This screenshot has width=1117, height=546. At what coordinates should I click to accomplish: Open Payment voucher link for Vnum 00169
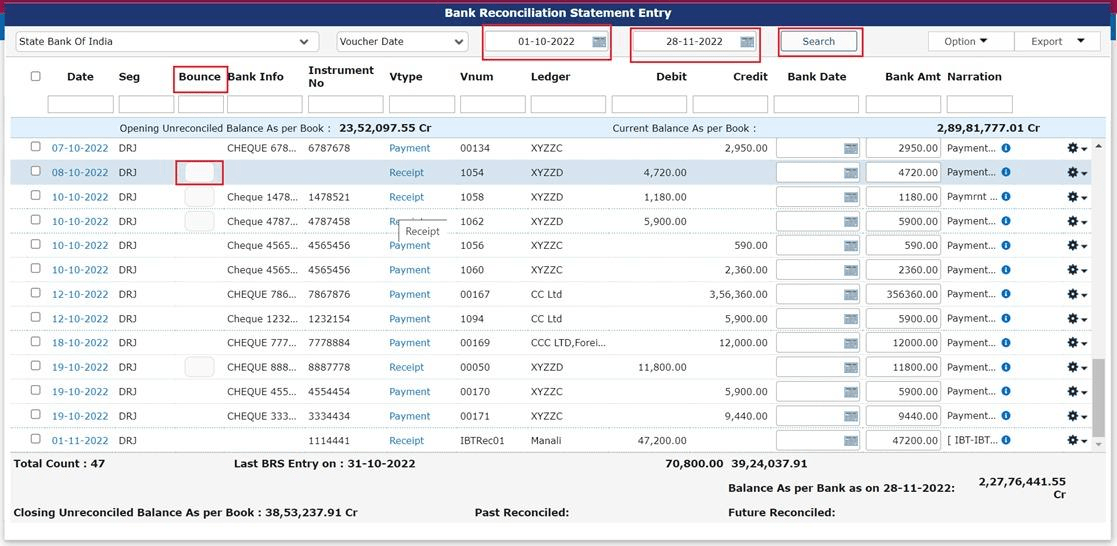point(409,343)
